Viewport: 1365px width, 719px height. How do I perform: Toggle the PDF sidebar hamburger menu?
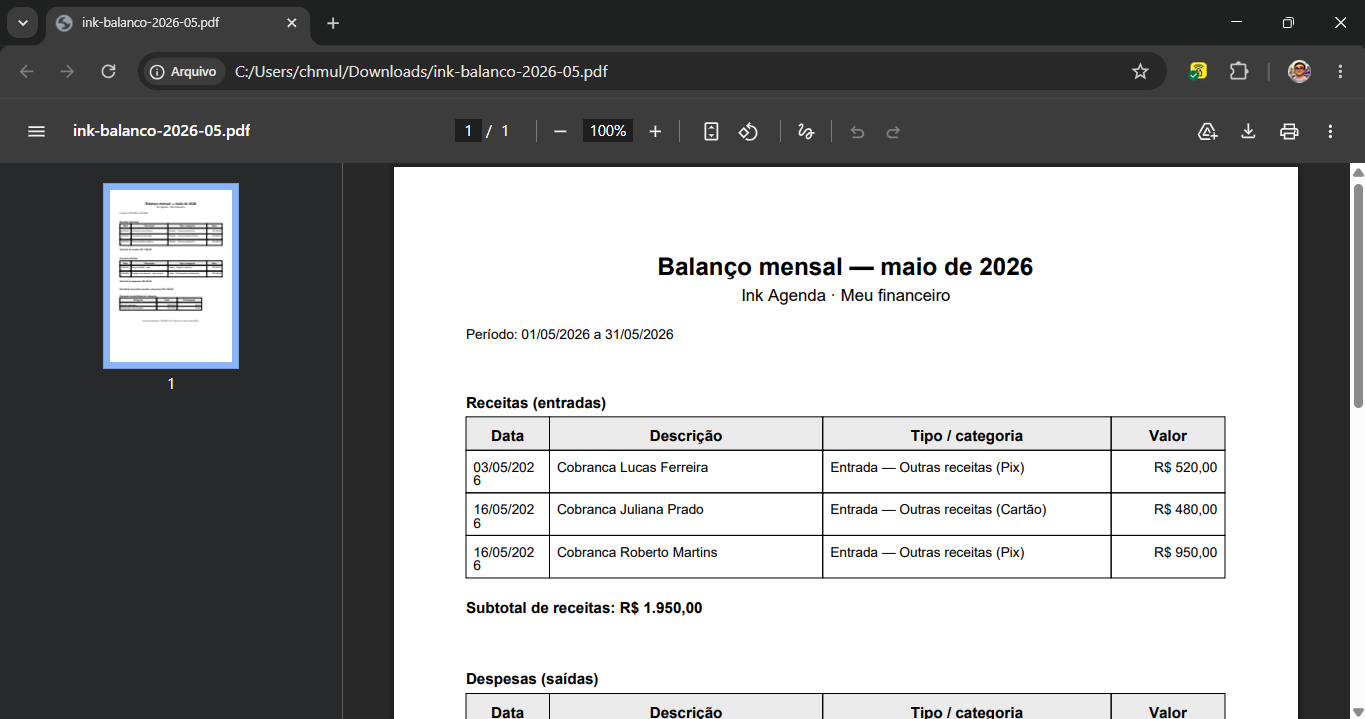tap(36, 131)
